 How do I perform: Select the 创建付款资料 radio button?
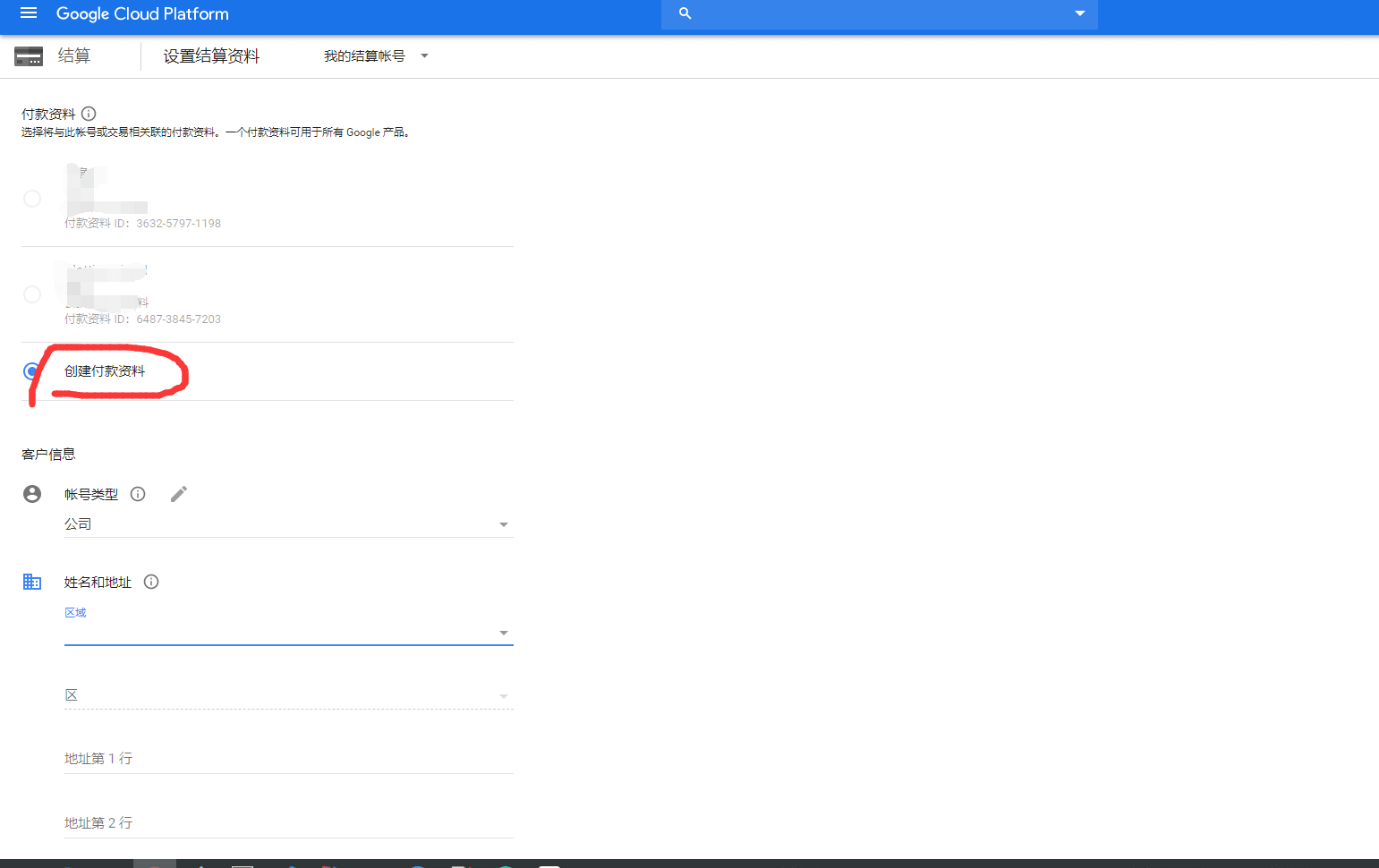tap(32, 371)
